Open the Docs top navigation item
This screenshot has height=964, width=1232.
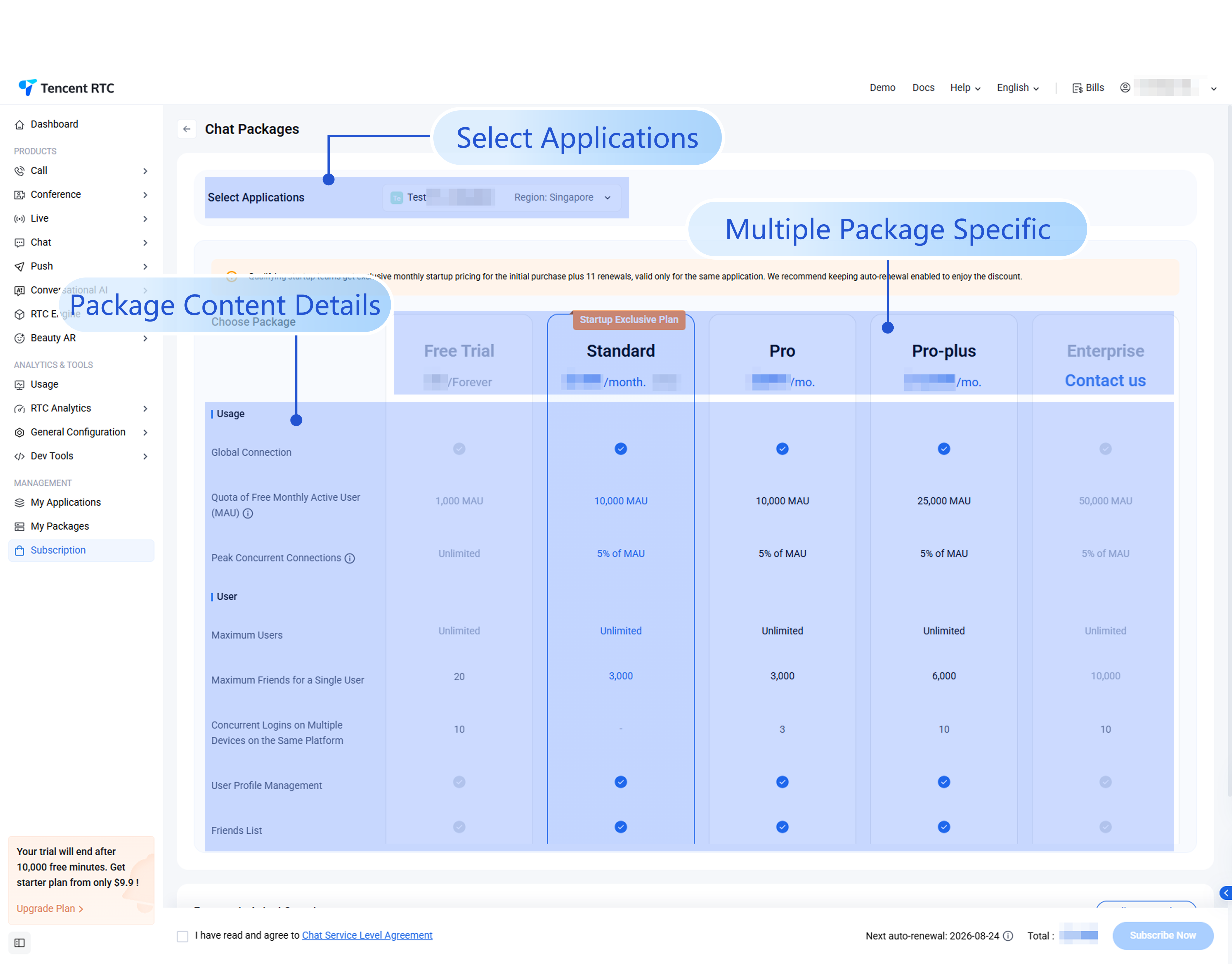coord(923,88)
